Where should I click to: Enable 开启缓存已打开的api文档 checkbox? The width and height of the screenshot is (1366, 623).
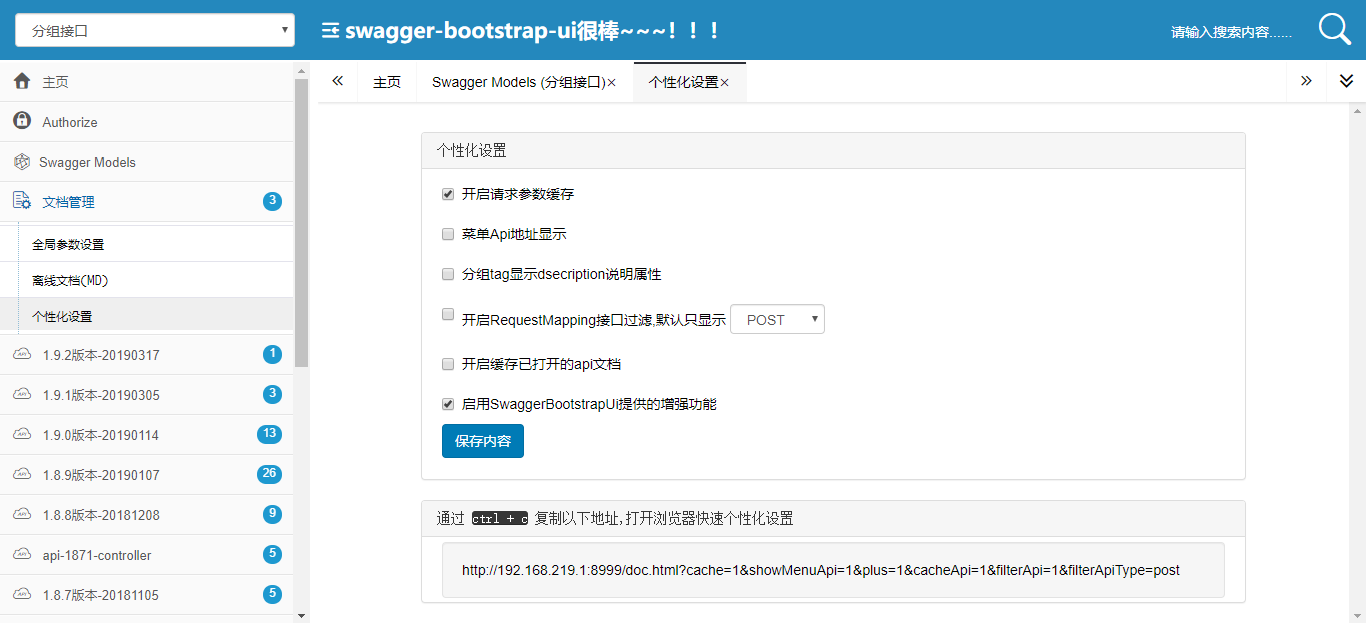pos(448,364)
